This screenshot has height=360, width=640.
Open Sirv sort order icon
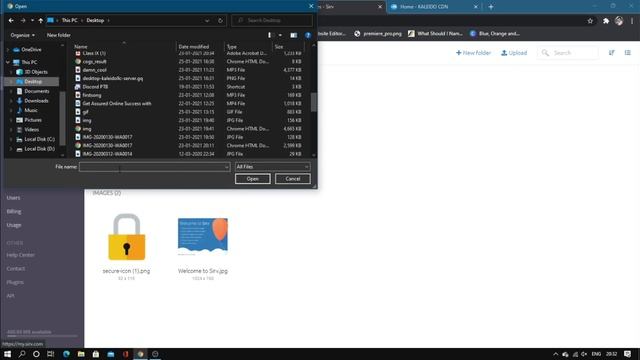pos(611,53)
